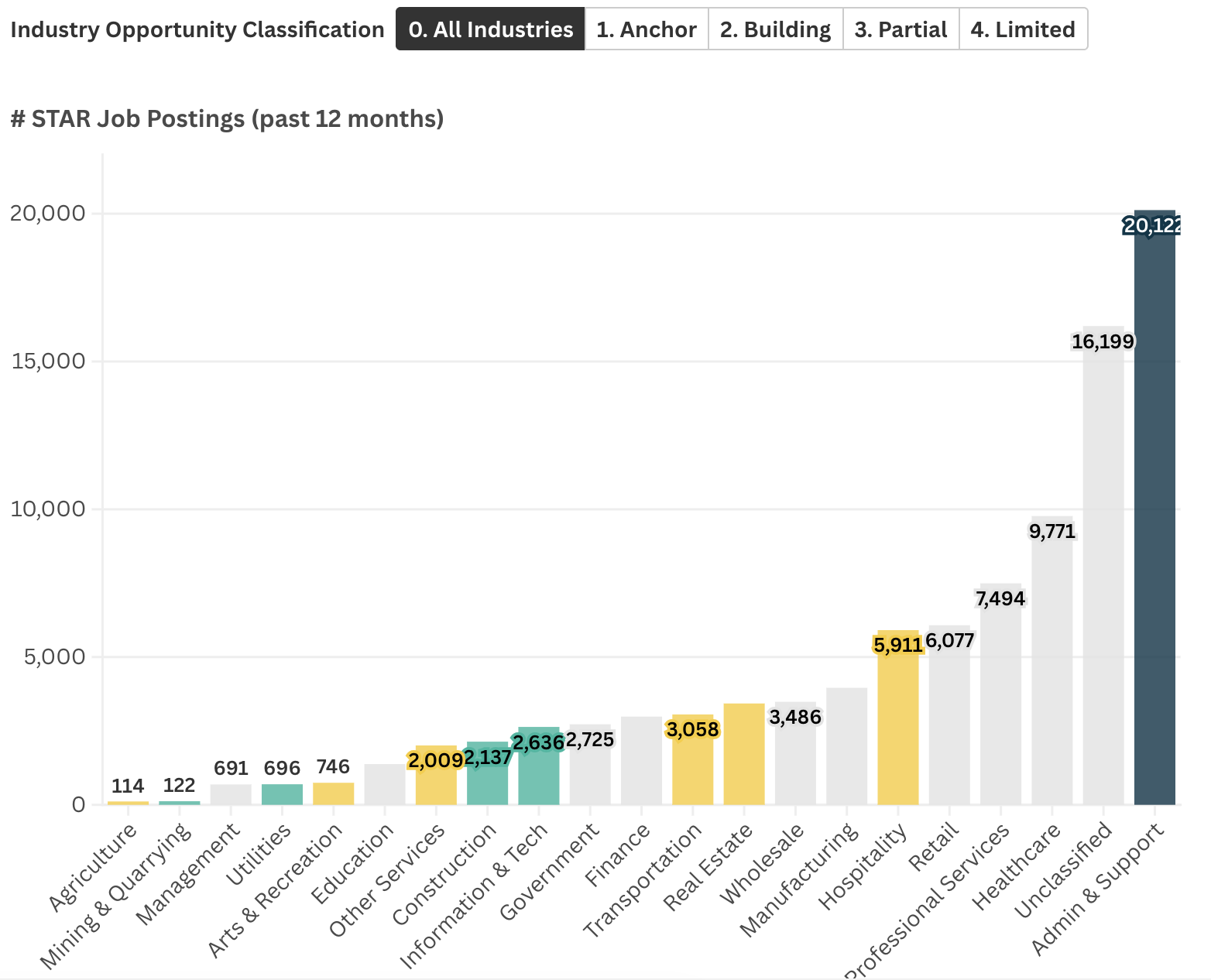Click the yellow Arts & Recreation bar

[x=334, y=794]
